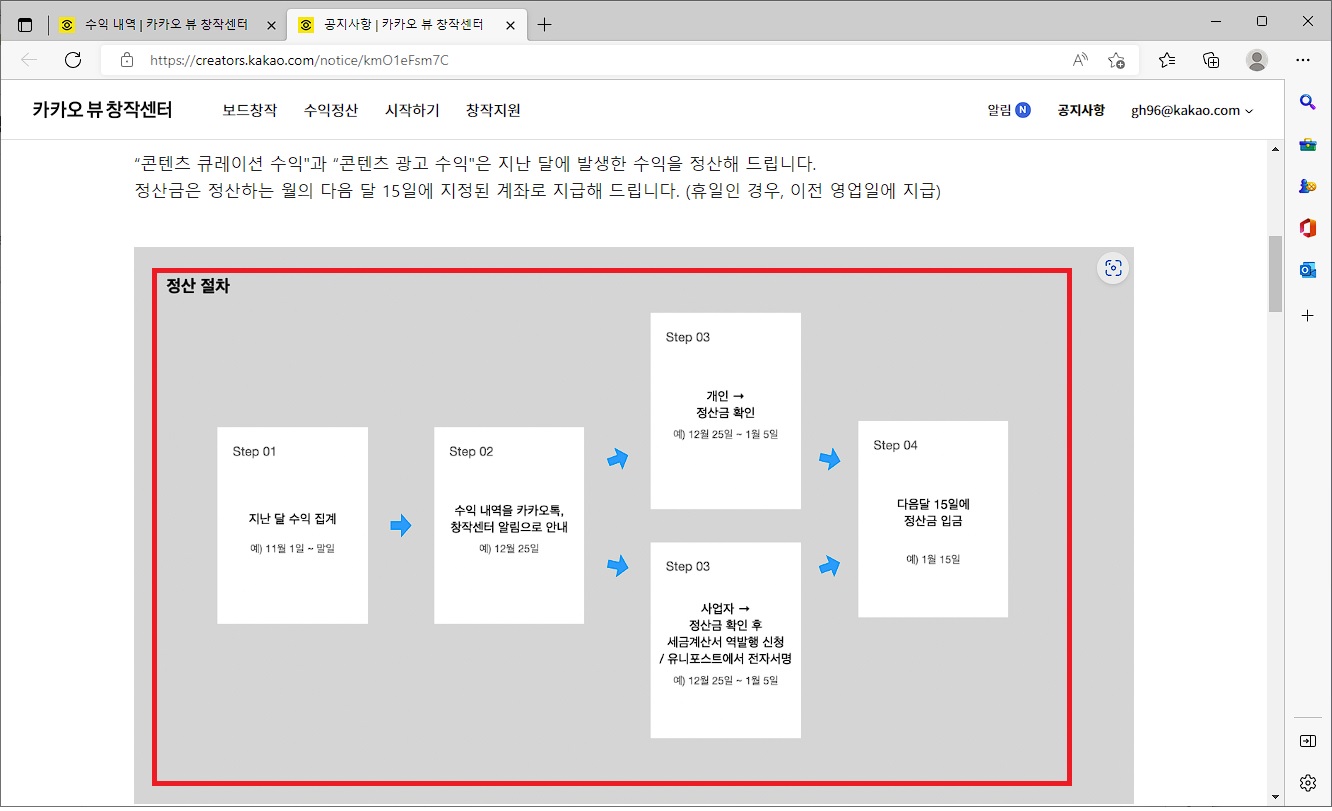Click the 예) 11월 1일 ~ 말일 text
The width and height of the screenshot is (1332, 811).
pos(293,549)
